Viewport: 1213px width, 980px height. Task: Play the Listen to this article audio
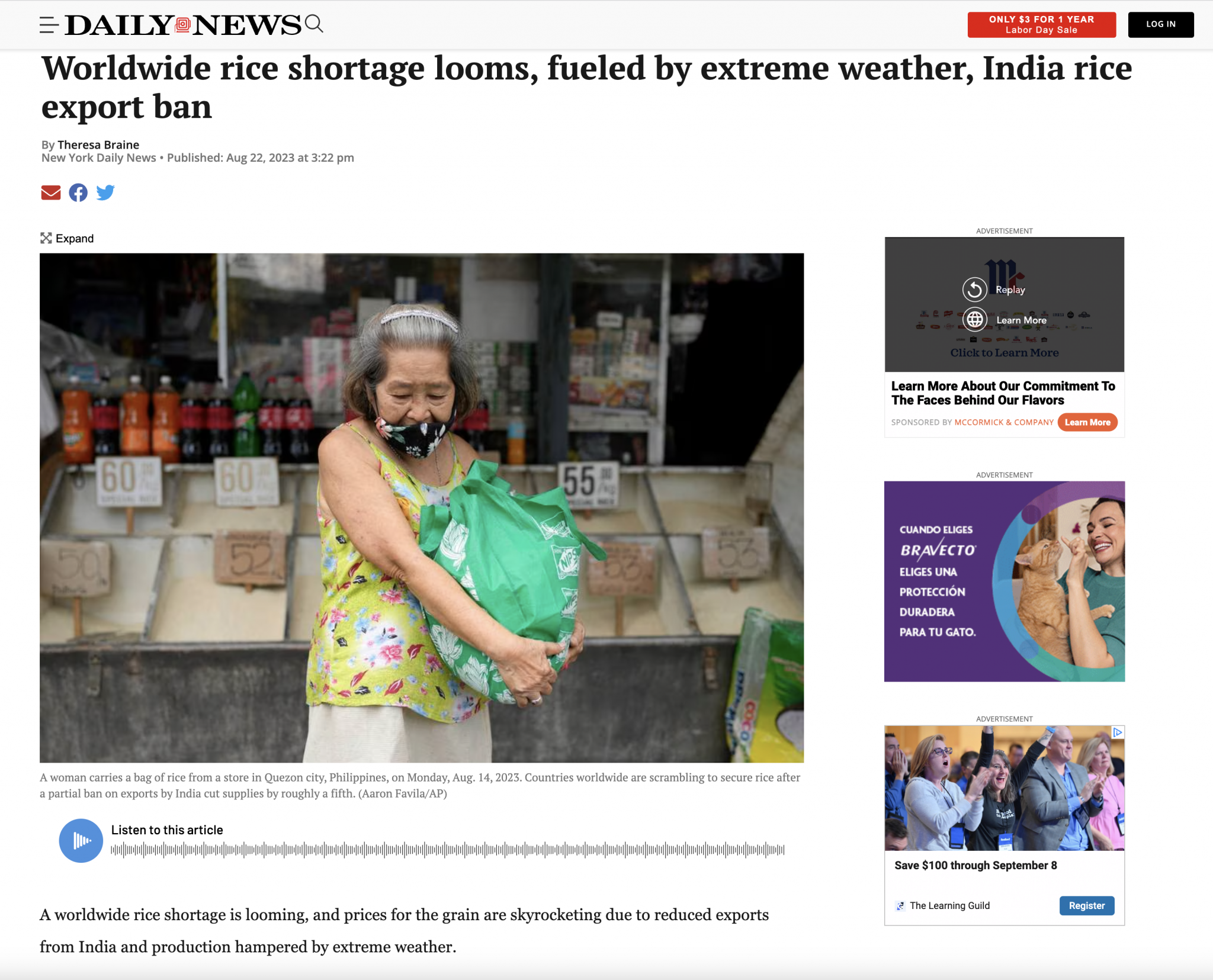(81, 840)
